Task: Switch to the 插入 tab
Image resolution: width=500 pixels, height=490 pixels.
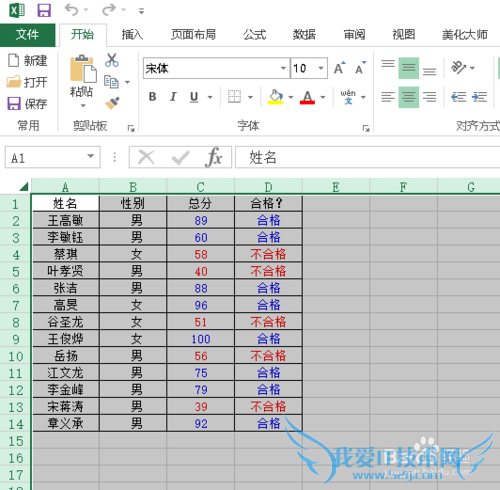Action: [132, 35]
